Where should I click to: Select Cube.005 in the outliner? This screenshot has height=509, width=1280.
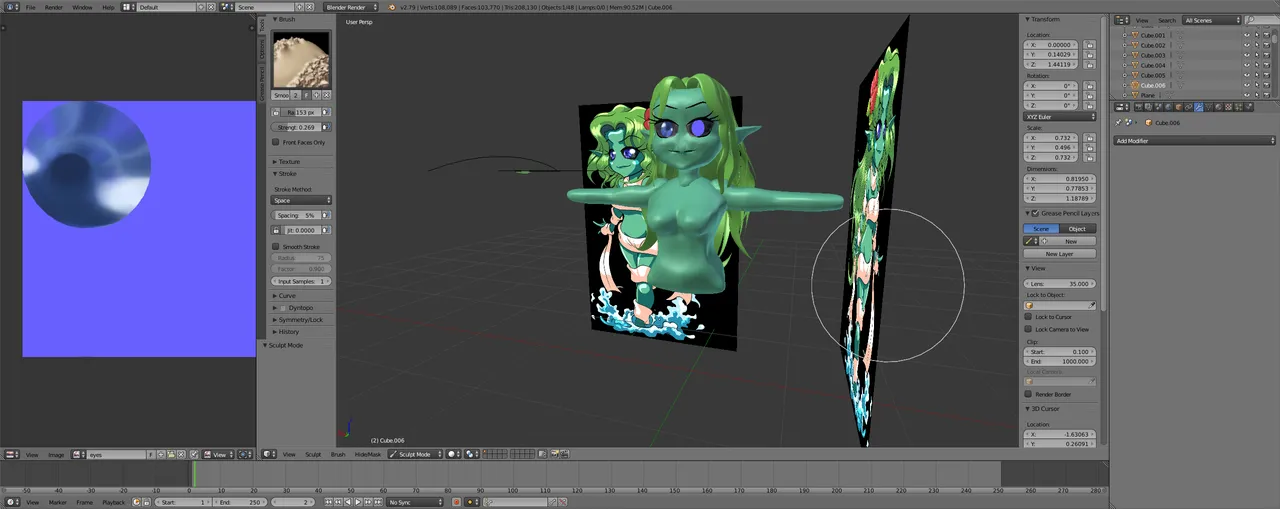pyautogui.click(x=1153, y=75)
